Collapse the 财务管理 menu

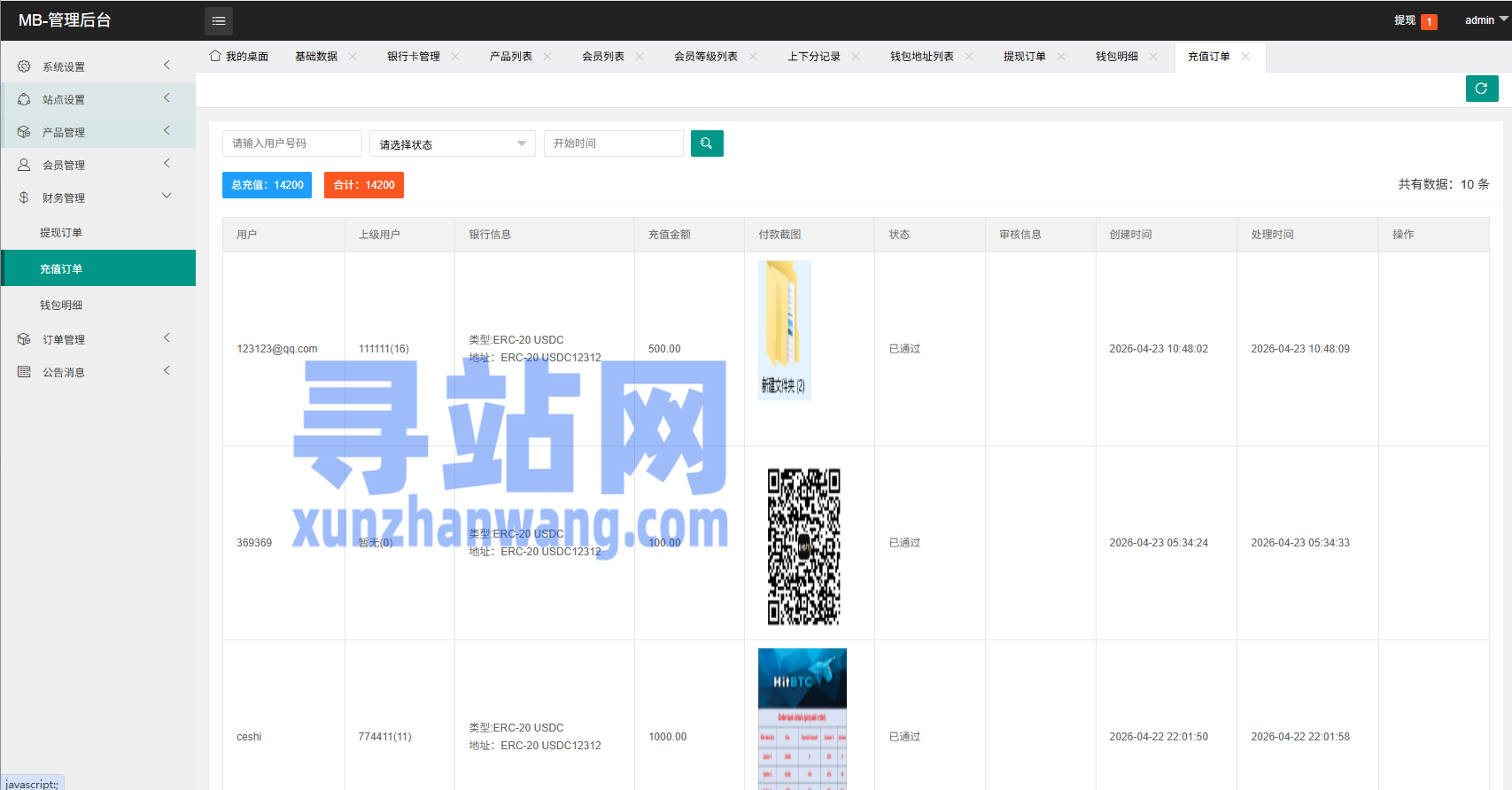coord(98,197)
